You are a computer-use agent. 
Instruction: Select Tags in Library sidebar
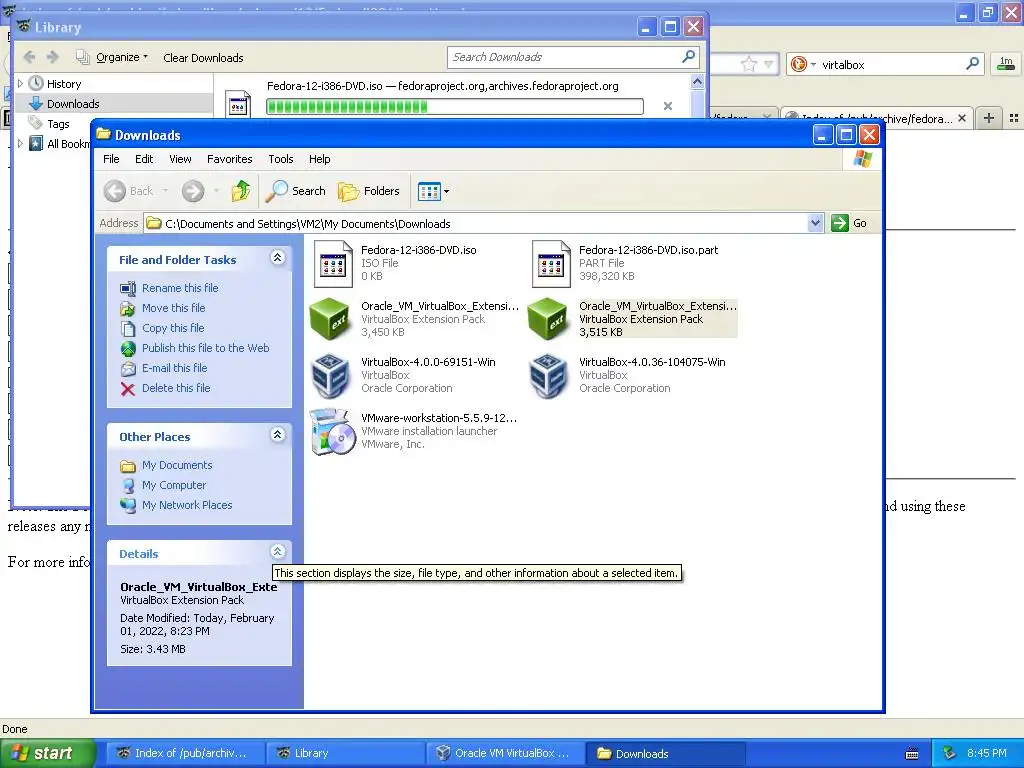pos(58,123)
